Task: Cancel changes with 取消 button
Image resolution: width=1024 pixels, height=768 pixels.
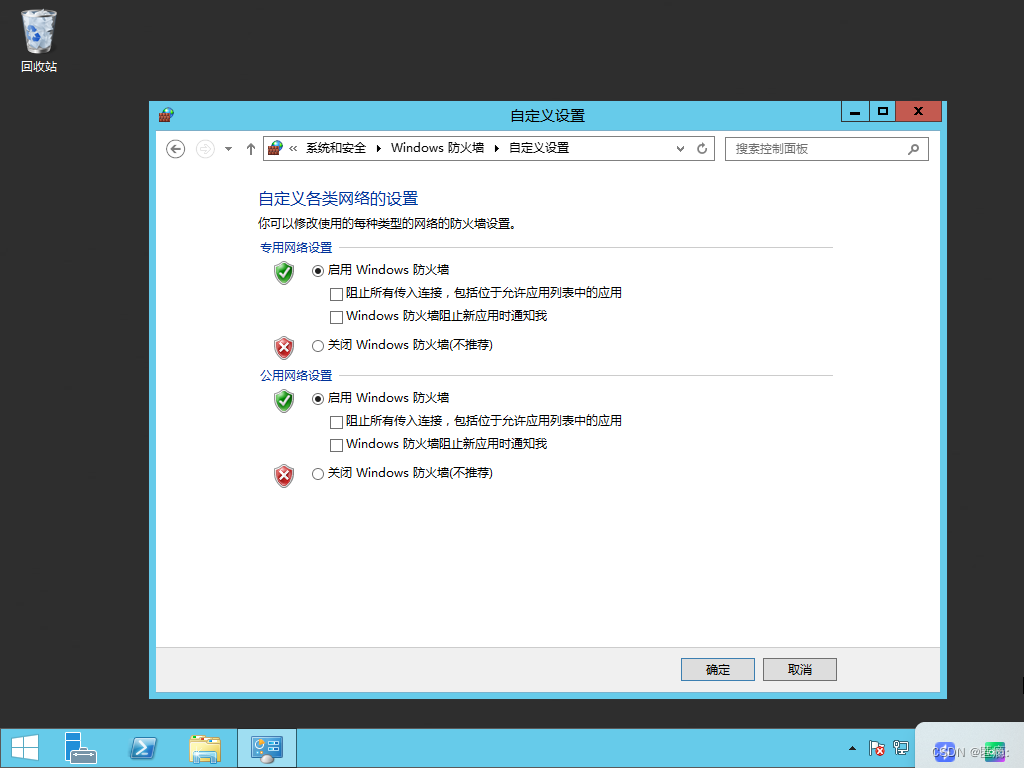Action: pyautogui.click(x=799, y=669)
